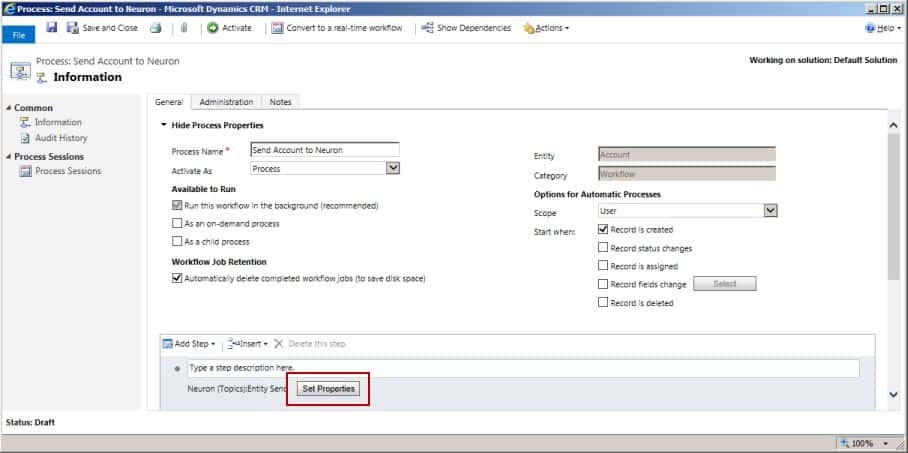Convert to a real-time workflow
908x453 pixels.
(336, 28)
